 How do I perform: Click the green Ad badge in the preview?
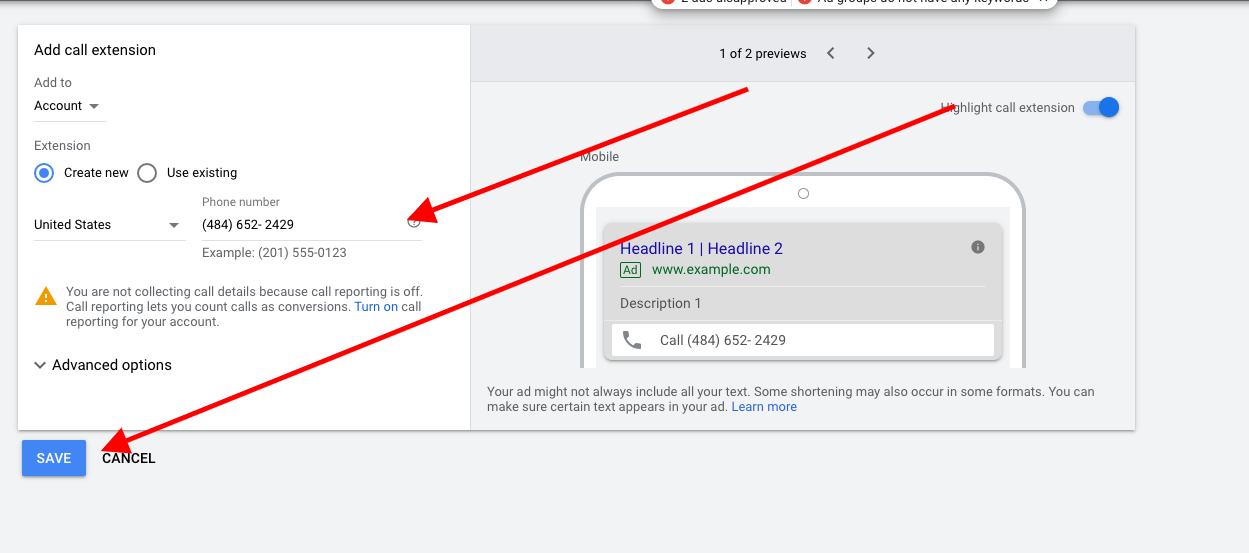(630, 270)
